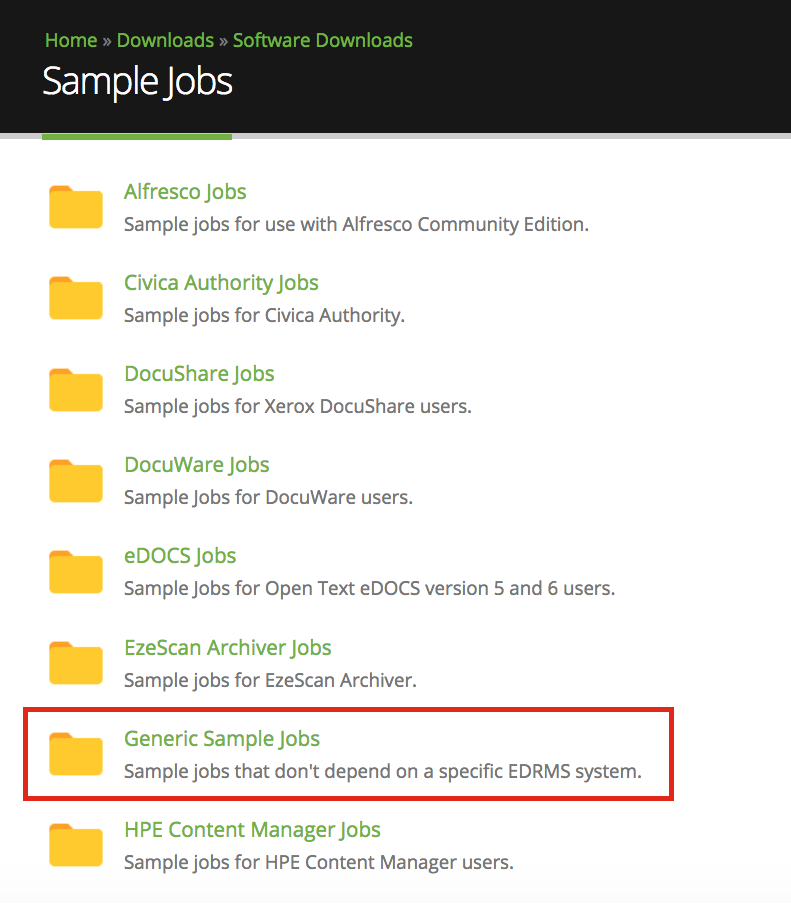Click the eDOCS Jobs title link
Viewport: 791px width, 904px height.
(180, 556)
